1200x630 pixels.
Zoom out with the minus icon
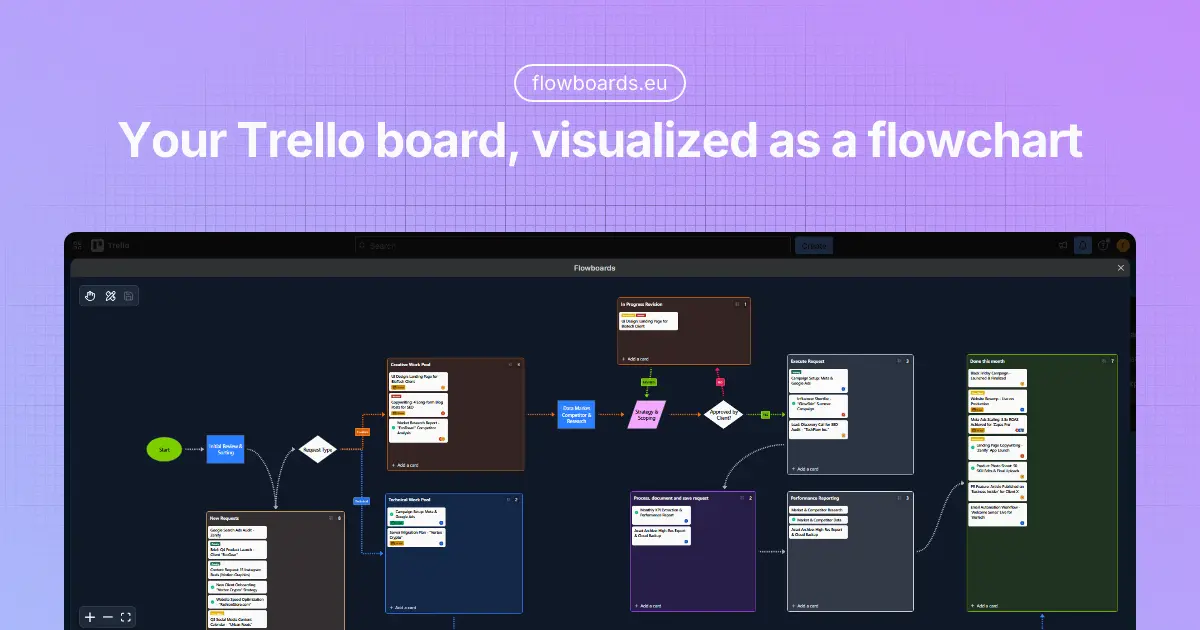pos(108,617)
